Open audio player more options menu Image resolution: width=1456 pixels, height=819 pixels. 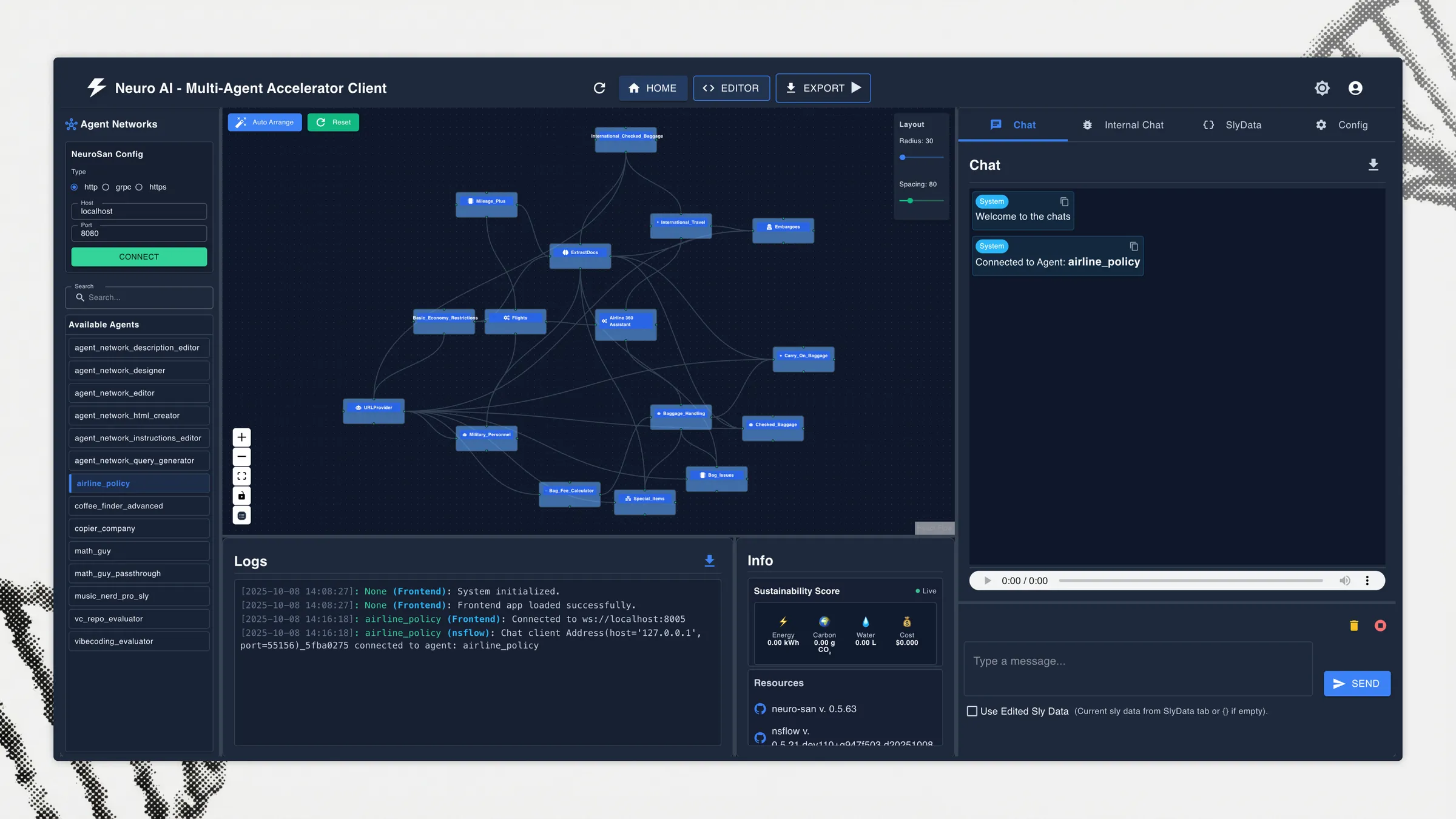click(x=1367, y=581)
